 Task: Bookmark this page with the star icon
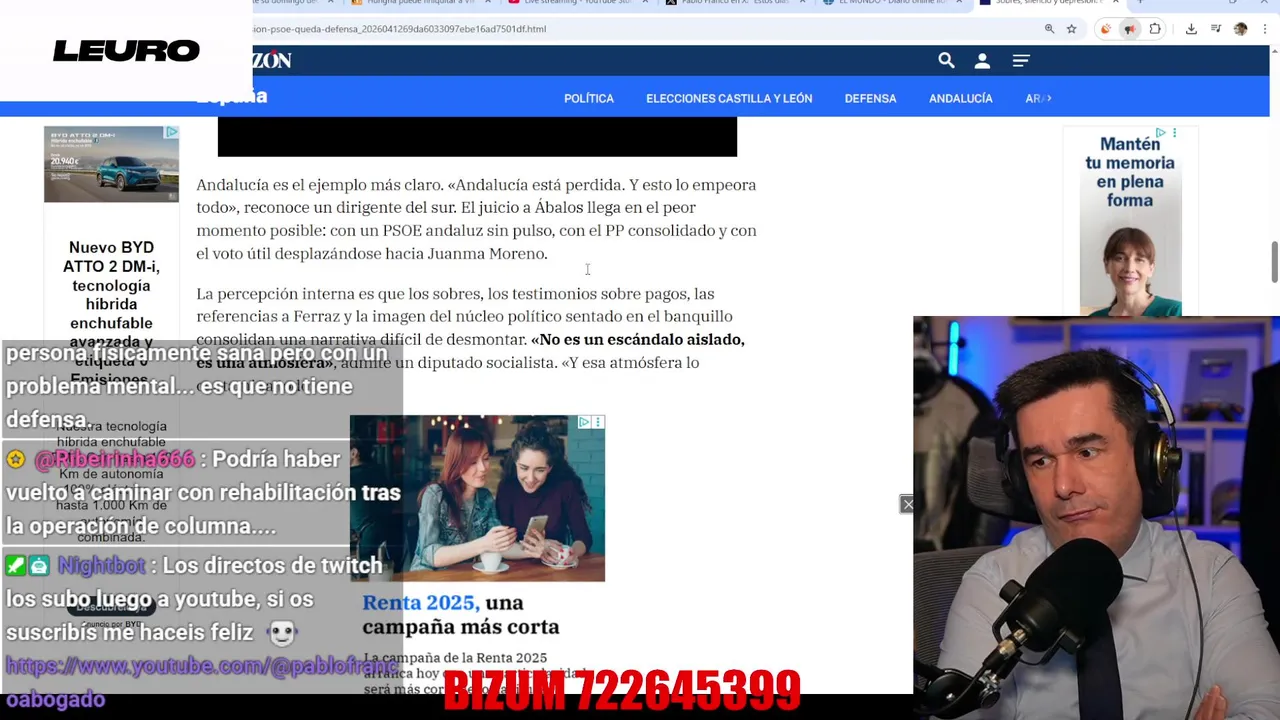click(1071, 29)
